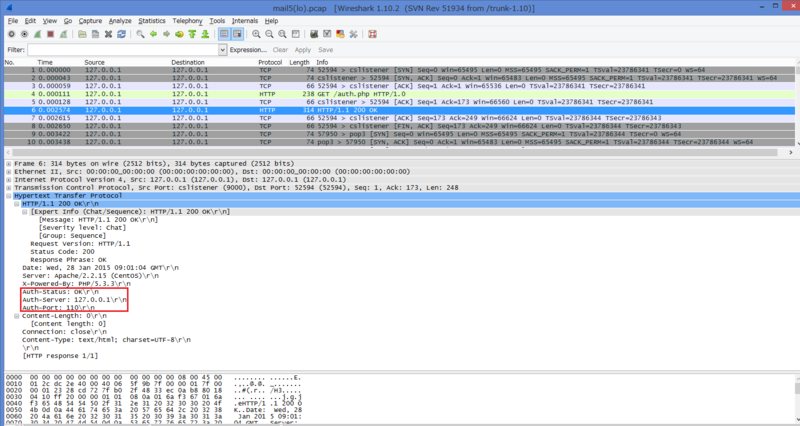This screenshot has height=426, width=800.
Task: Select the X-Powered-By: PHP/5.3.3 line
Action: tap(77, 284)
